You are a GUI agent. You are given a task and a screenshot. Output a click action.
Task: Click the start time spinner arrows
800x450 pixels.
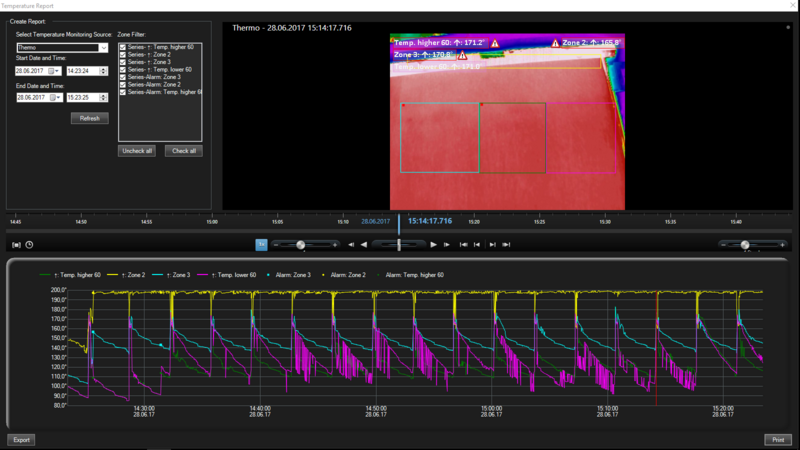point(104,71)
